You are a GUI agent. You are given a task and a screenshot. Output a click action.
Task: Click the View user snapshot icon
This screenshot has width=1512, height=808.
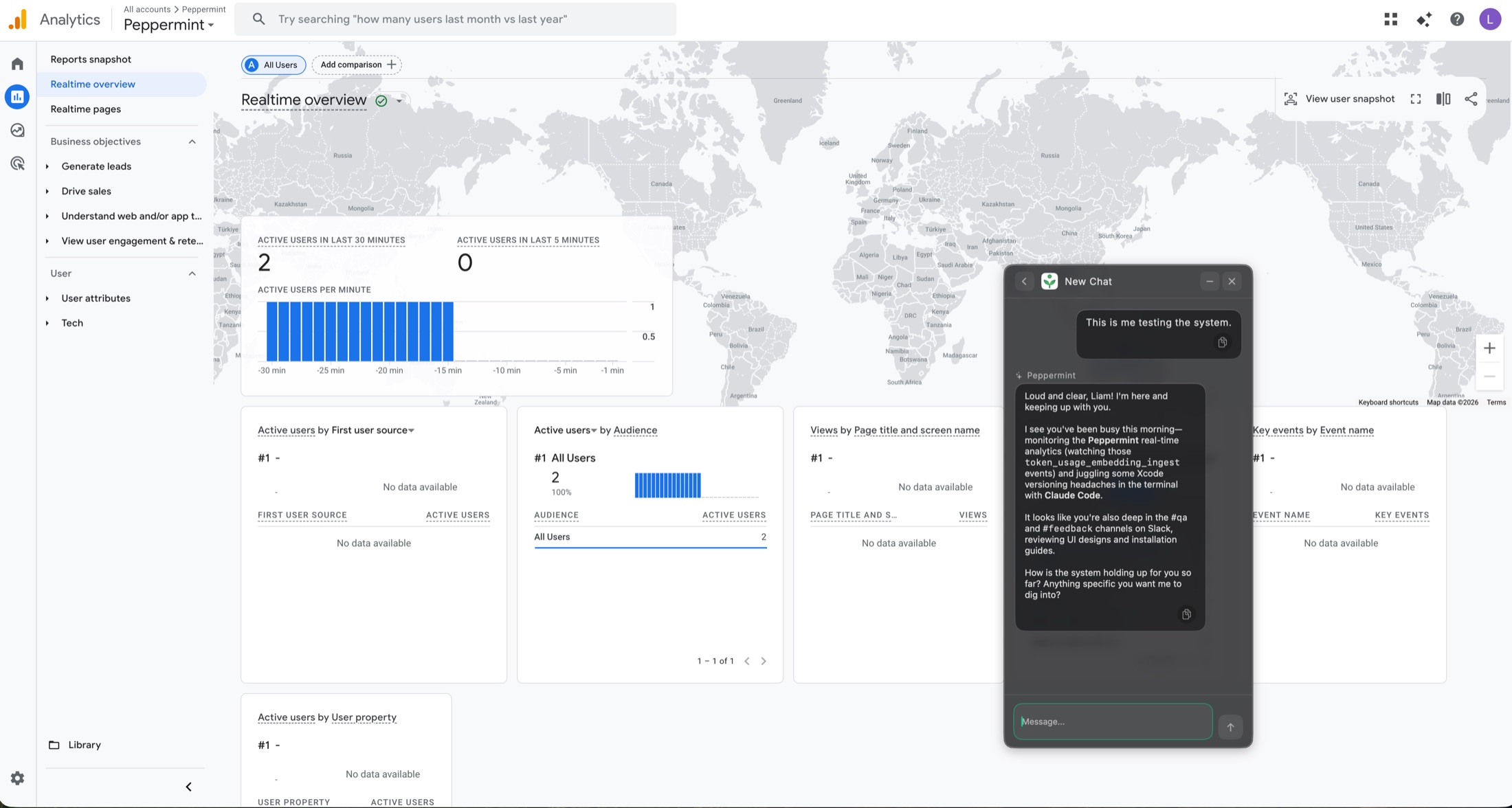tap(1291, 98)
